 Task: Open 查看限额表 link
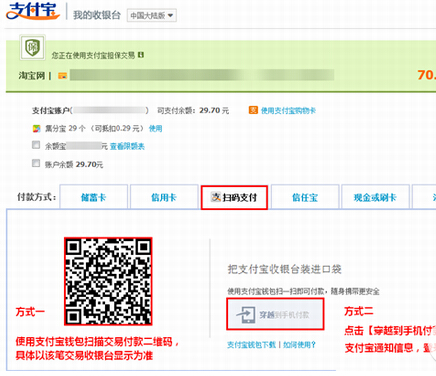(x=127, y=146)
